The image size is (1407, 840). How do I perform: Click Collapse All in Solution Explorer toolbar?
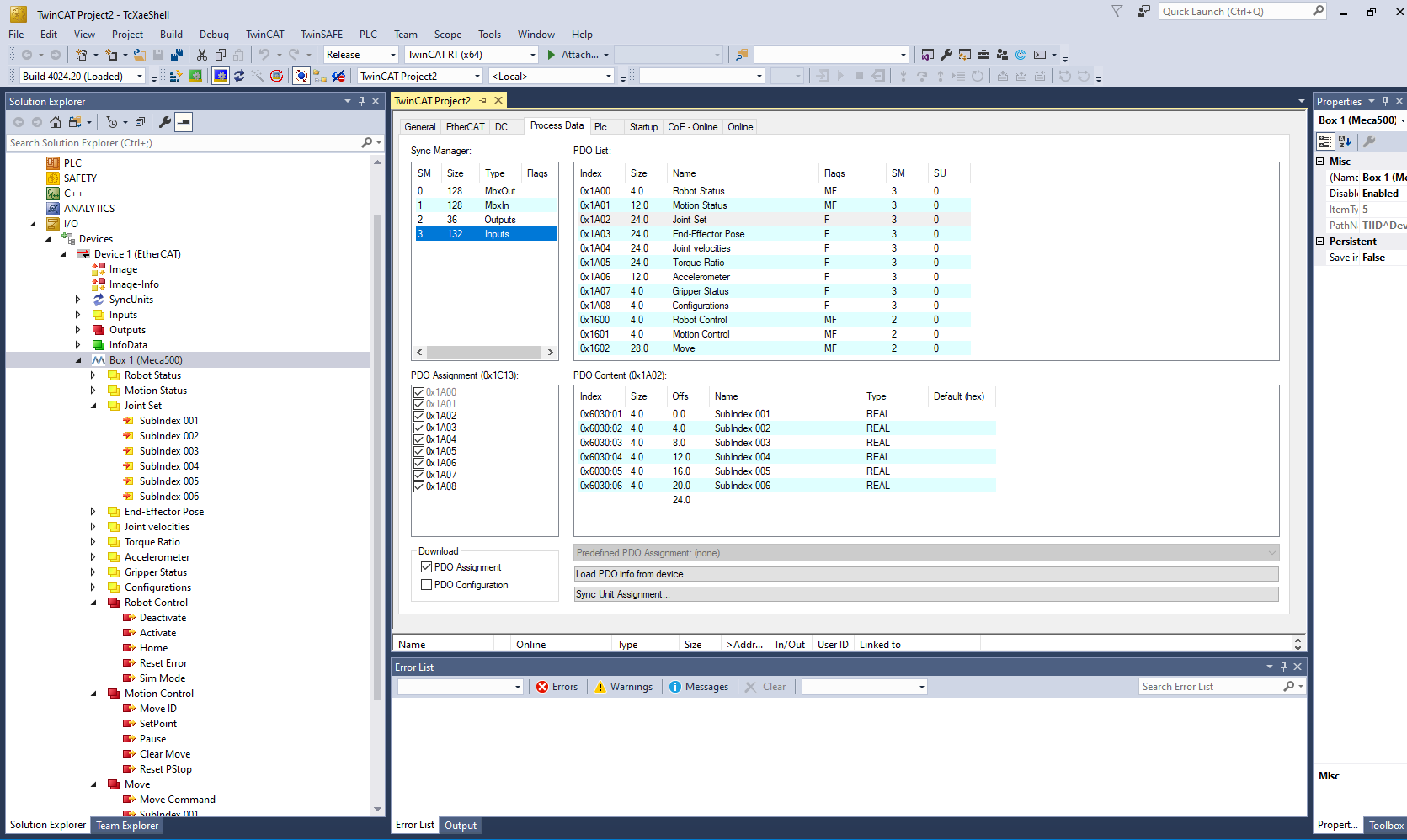coord(140,122)
